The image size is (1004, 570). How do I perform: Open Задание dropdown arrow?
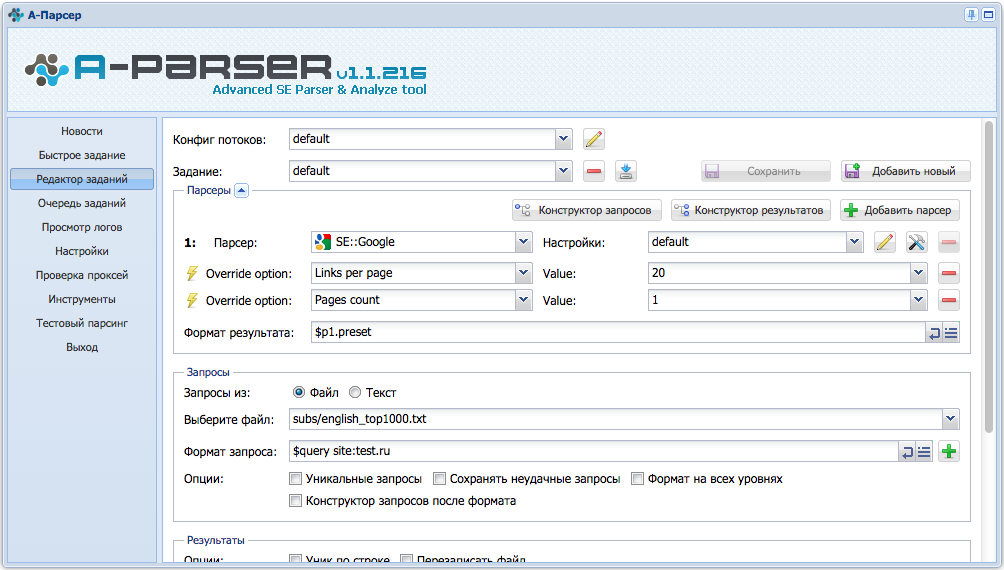563,171
